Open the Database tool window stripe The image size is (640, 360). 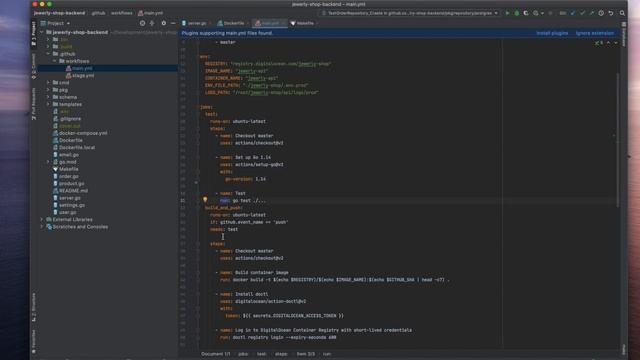click(624, 35)
